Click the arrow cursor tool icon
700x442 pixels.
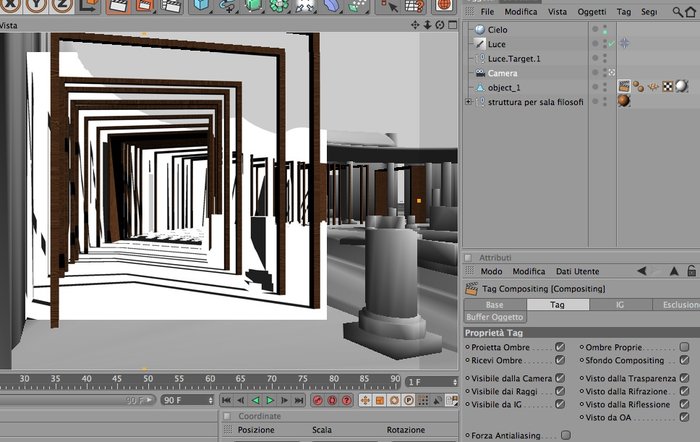[389, 5]
